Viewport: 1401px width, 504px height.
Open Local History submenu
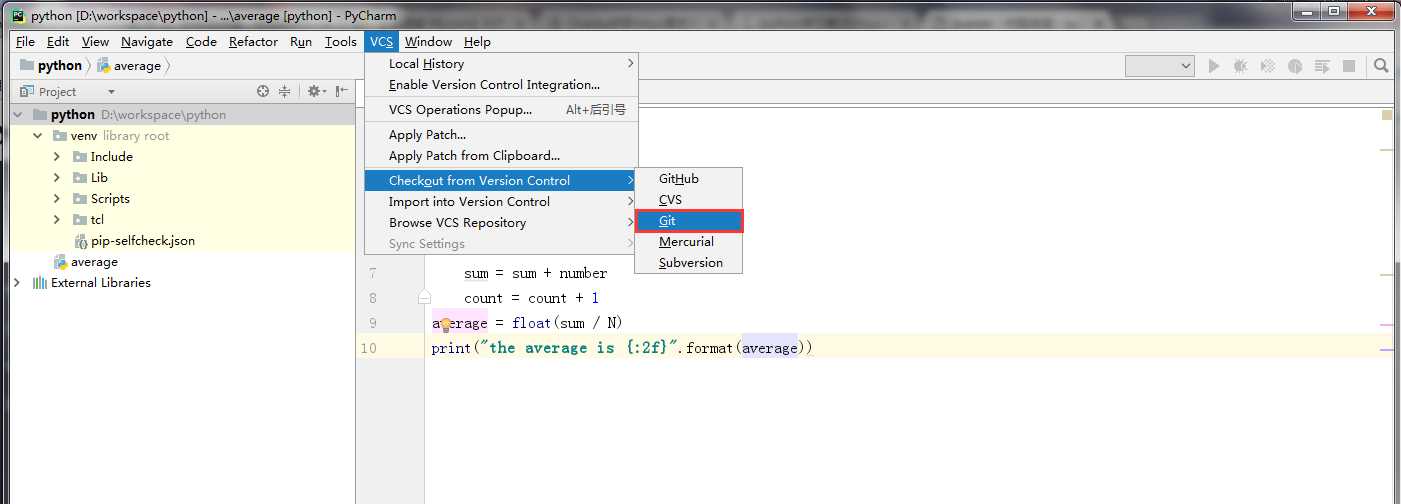click(501, 64)
